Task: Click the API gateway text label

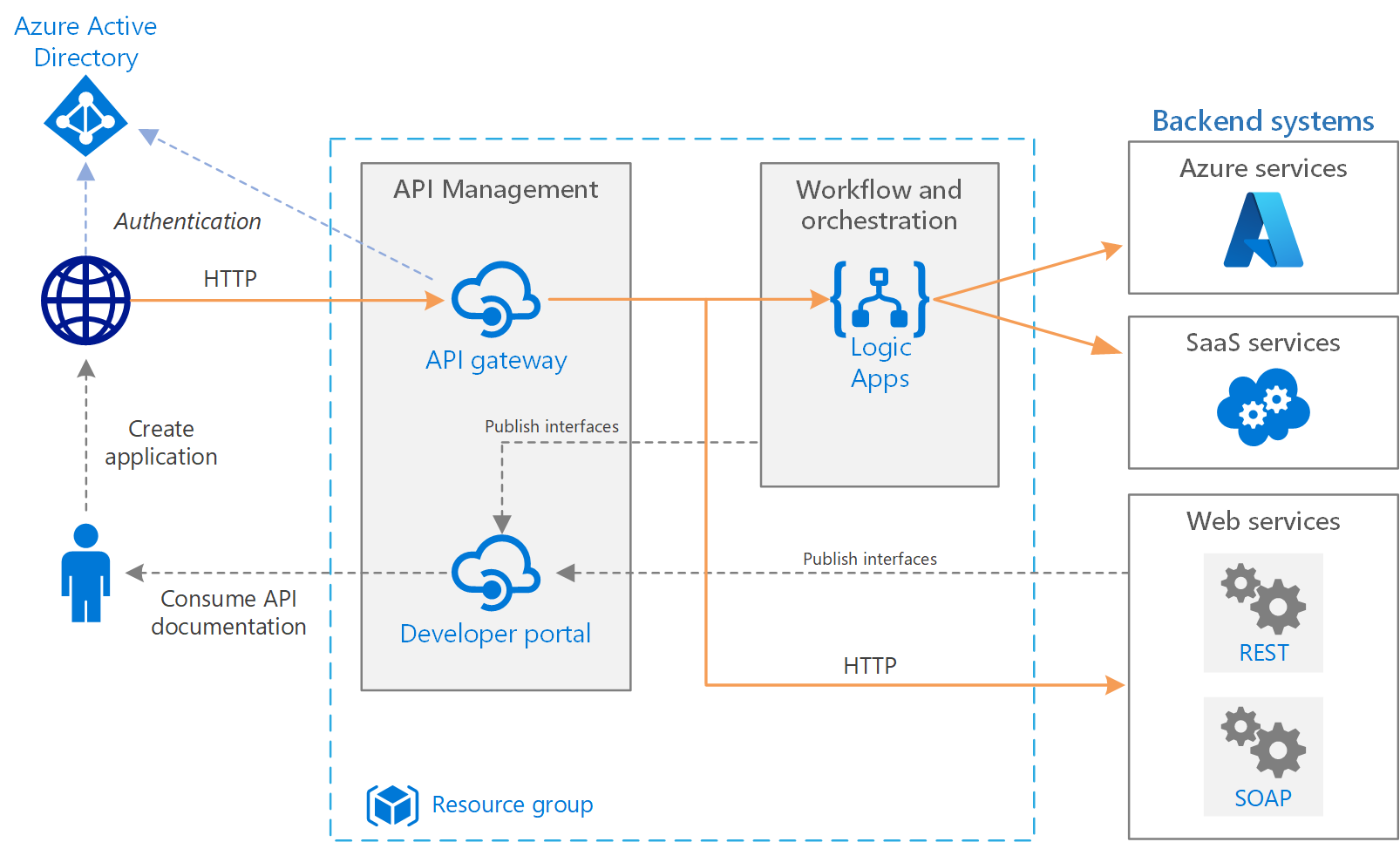Action: 496,360
